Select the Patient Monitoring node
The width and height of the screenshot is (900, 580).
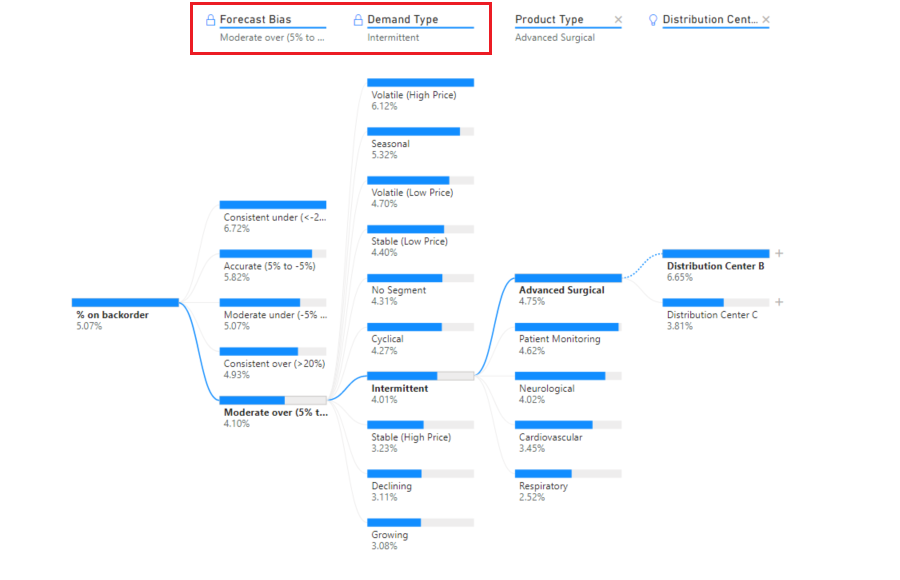(x=568, y=339)
